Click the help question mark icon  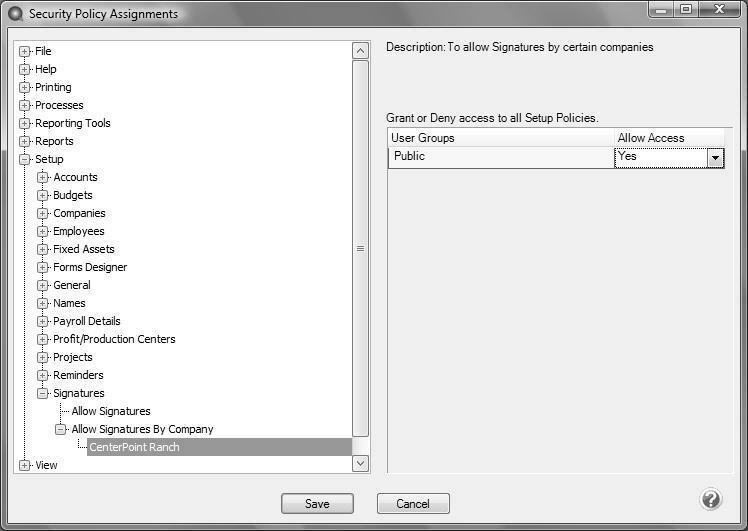point(711,500)
